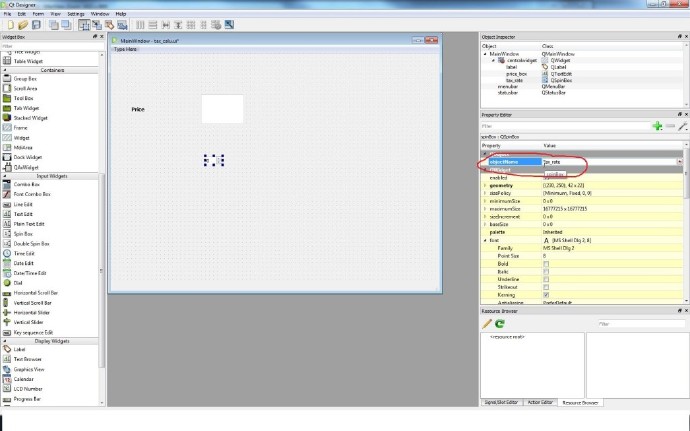Viewport: 690px width, 431px height.
Task: Click the green plus add property icon
Action: tap(657, 126)
